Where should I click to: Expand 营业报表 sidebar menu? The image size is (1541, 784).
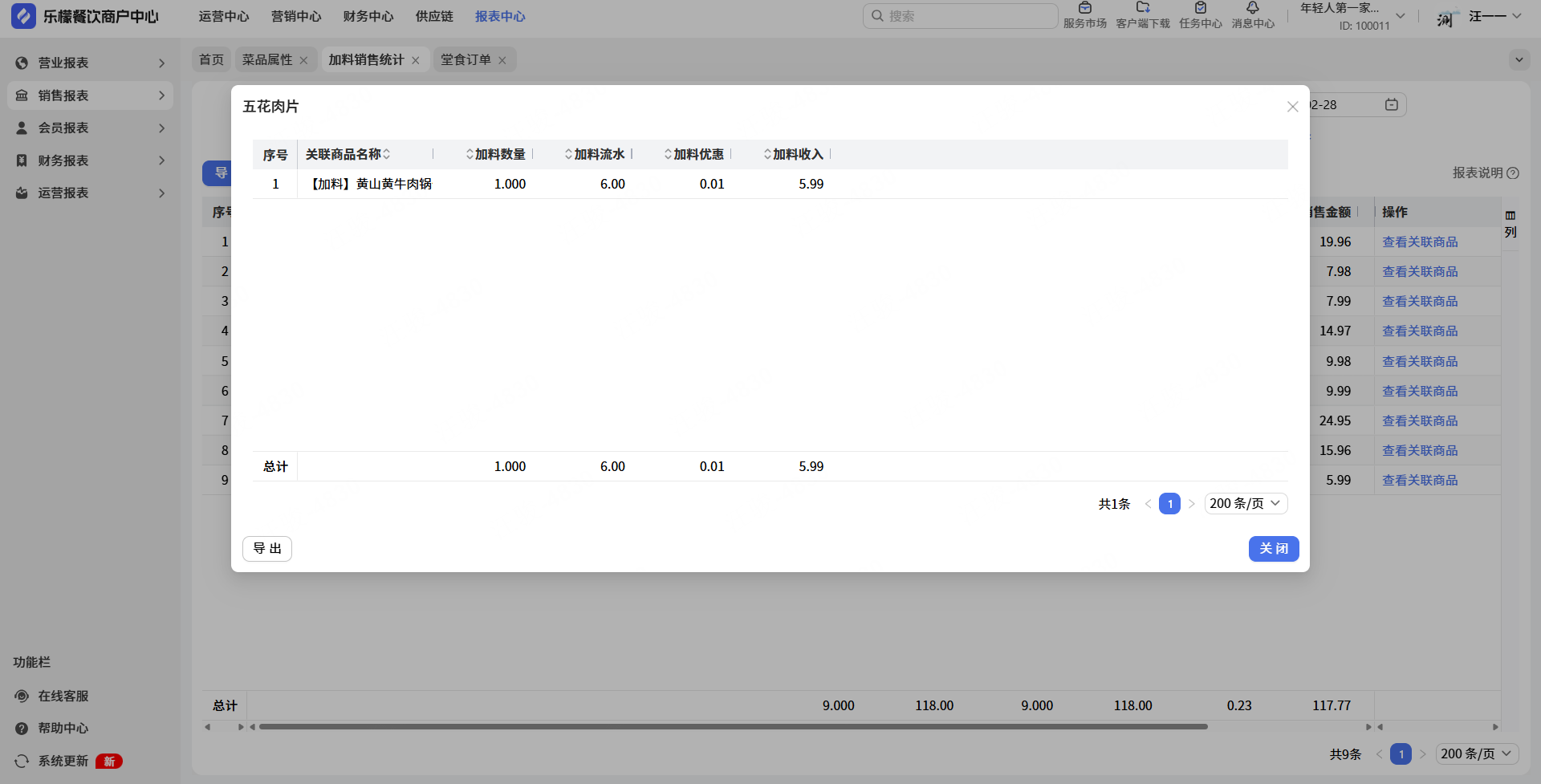[90, 63]
